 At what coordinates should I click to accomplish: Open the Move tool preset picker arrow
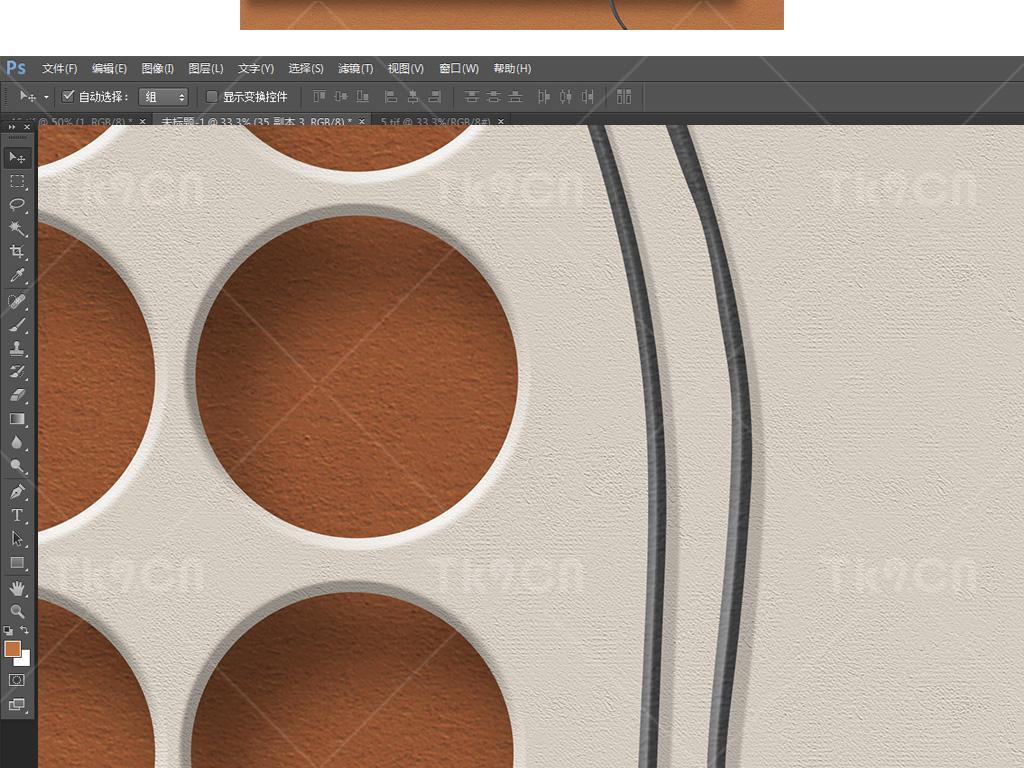point(46,97)
